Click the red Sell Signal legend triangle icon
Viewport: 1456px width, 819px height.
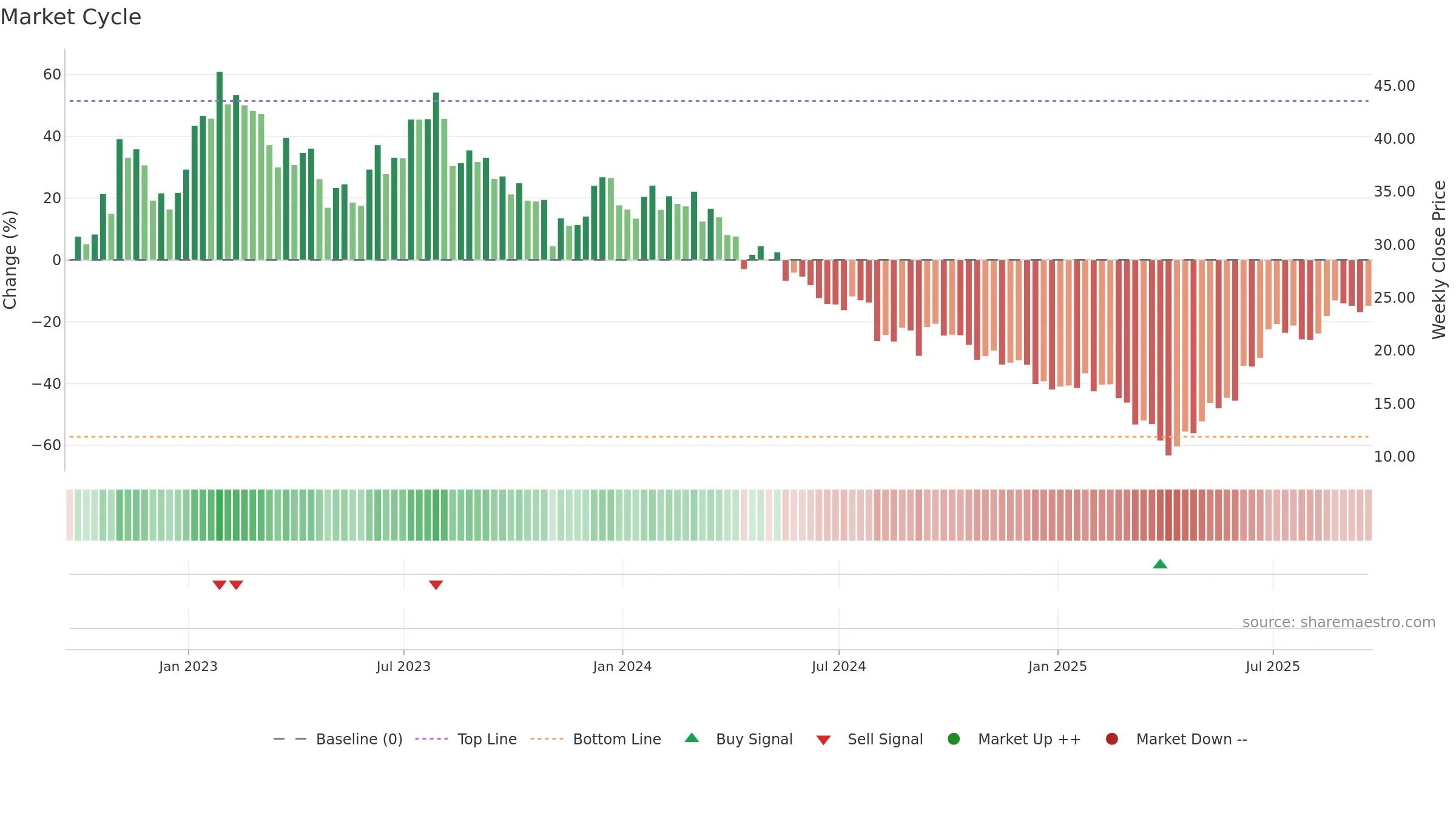pos(823,740)
